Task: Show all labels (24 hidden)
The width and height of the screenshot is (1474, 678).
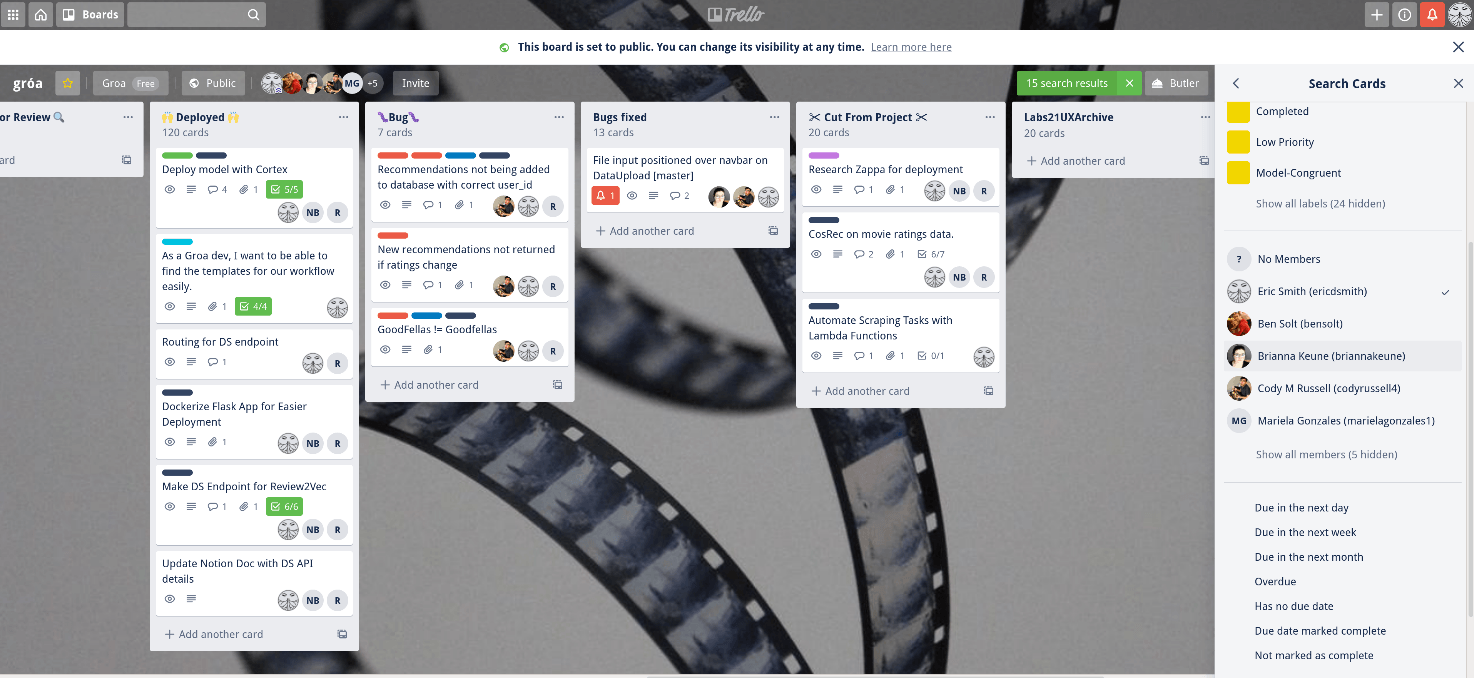Action: coord(1320,204)
